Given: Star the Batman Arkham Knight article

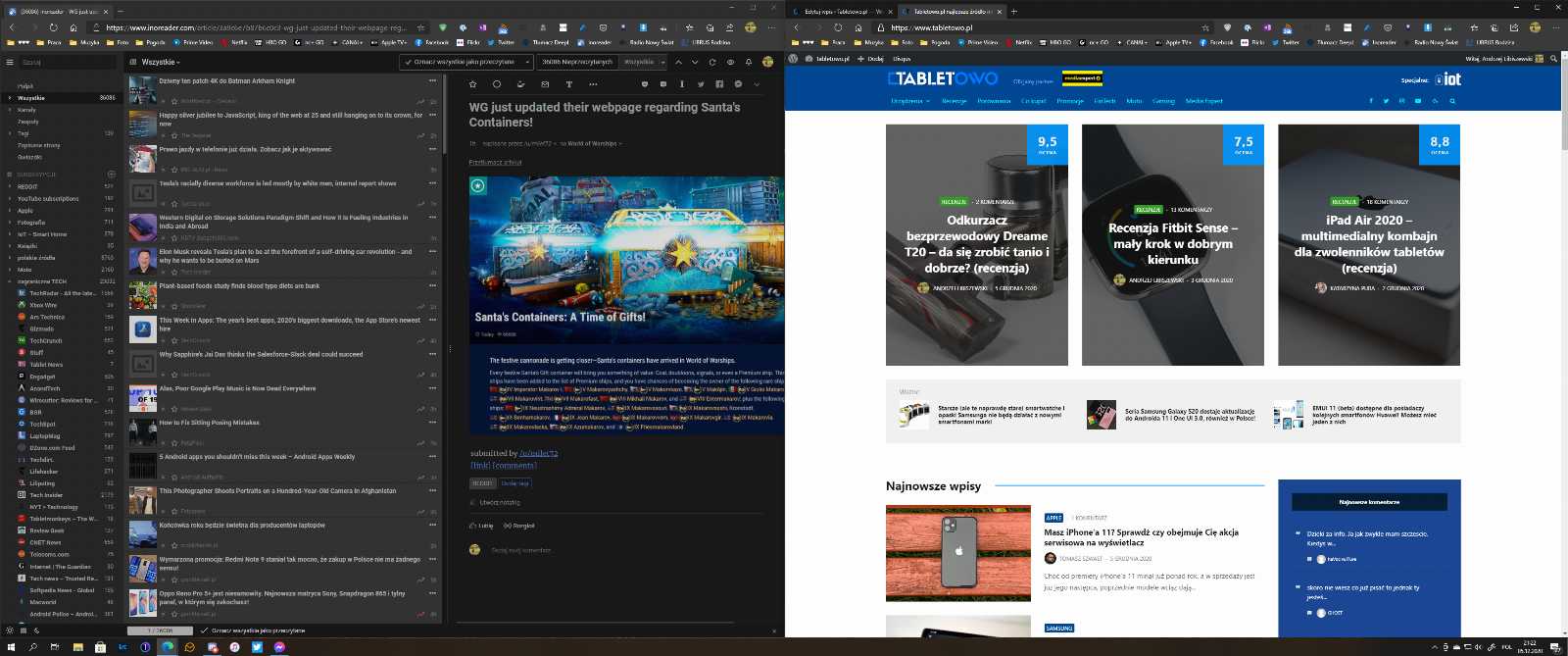Looking at the screenshot, I should point(174,101).
